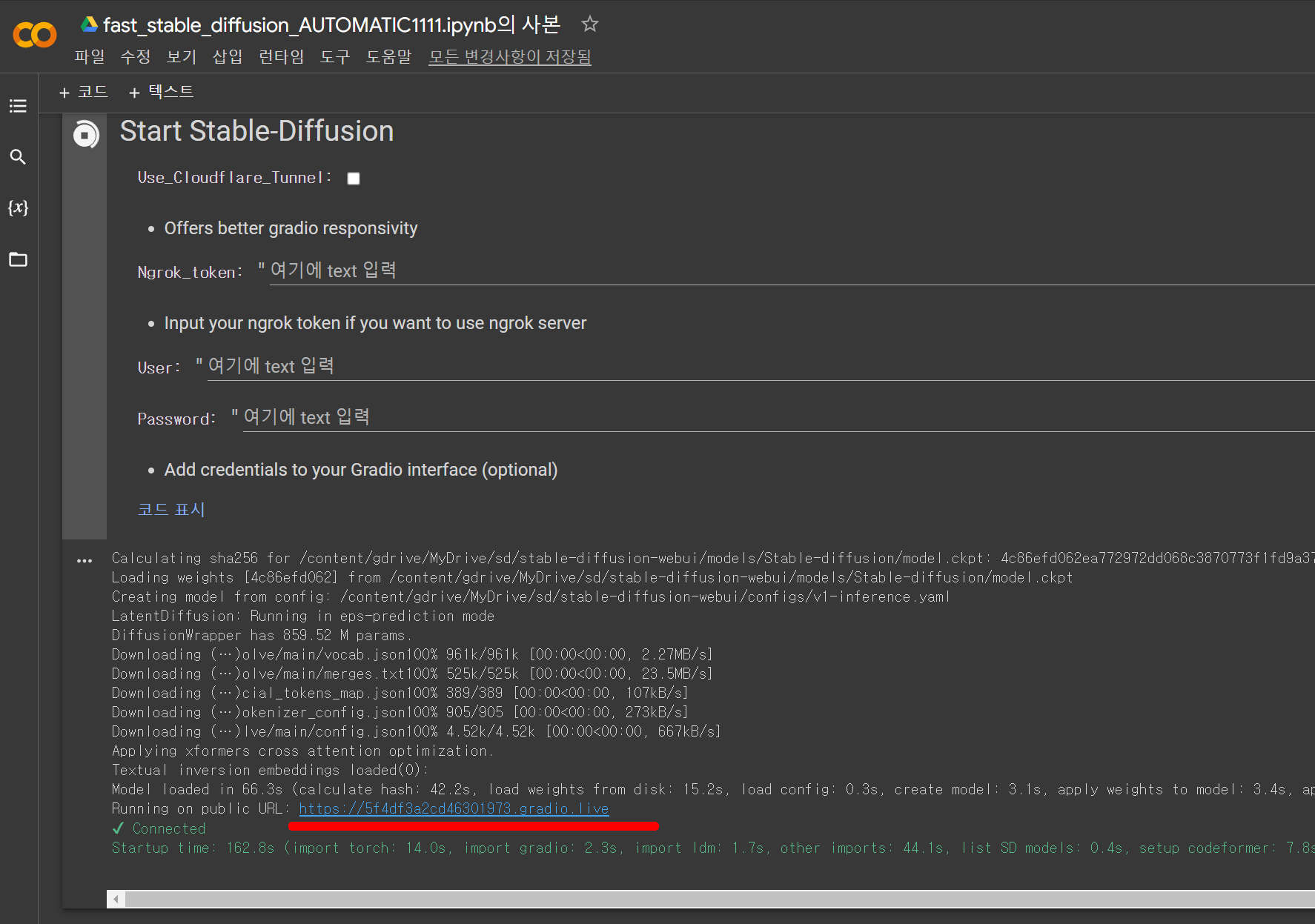Add a text cell with + 텍스트
The height and width of the screenshot is (924, 1315).
161,92
